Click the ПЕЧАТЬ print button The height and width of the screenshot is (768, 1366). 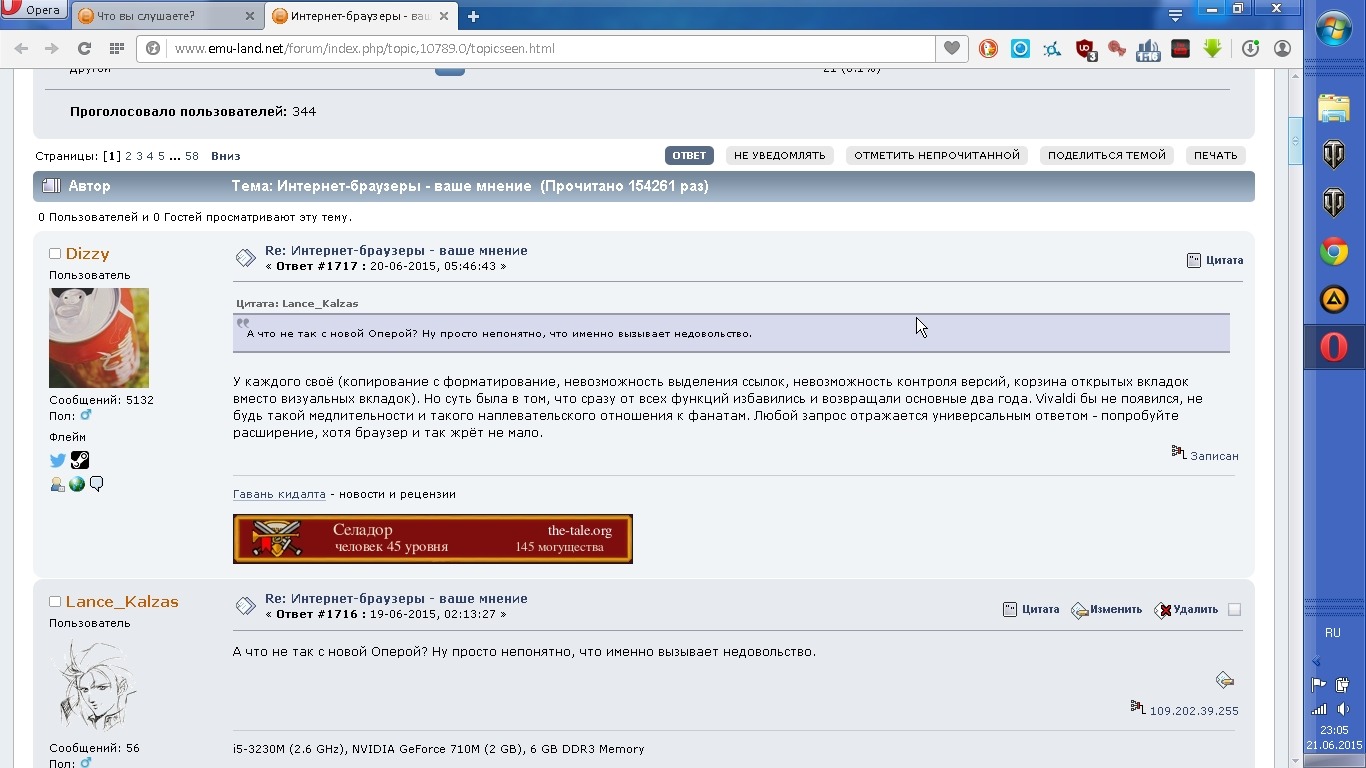(1215, 155)
